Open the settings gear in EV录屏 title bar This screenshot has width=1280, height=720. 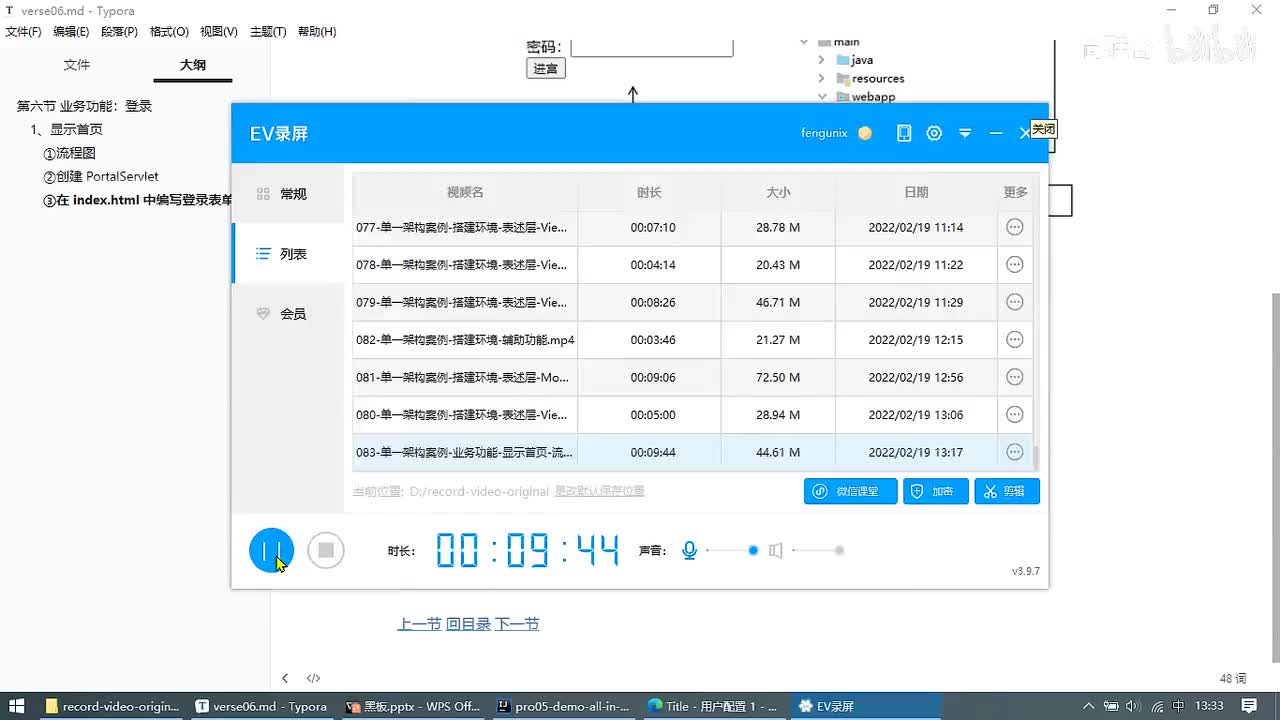(934, 133)
